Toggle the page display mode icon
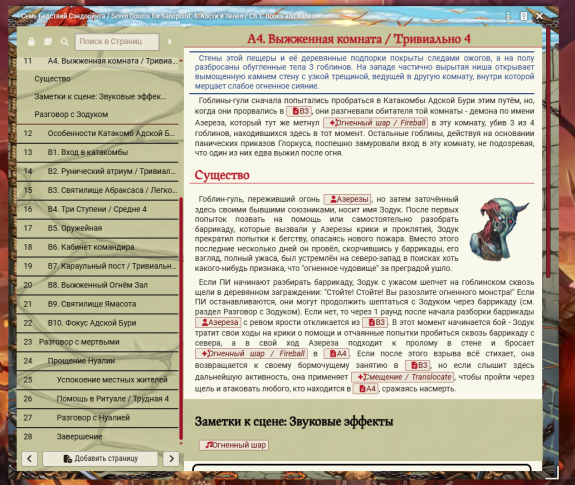 [48, 41]
